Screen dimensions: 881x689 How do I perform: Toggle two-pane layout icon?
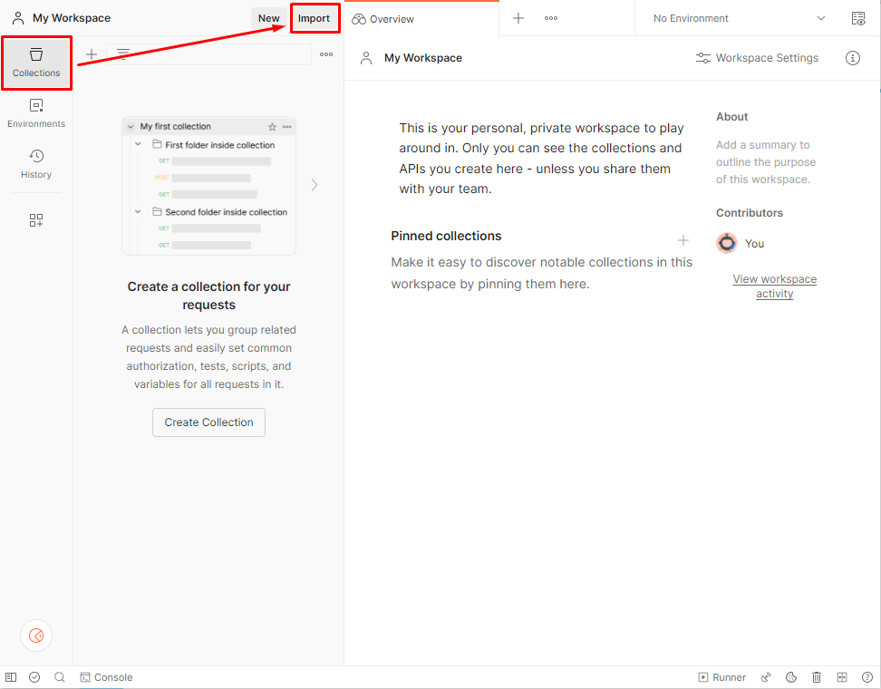tap(842, 677)
